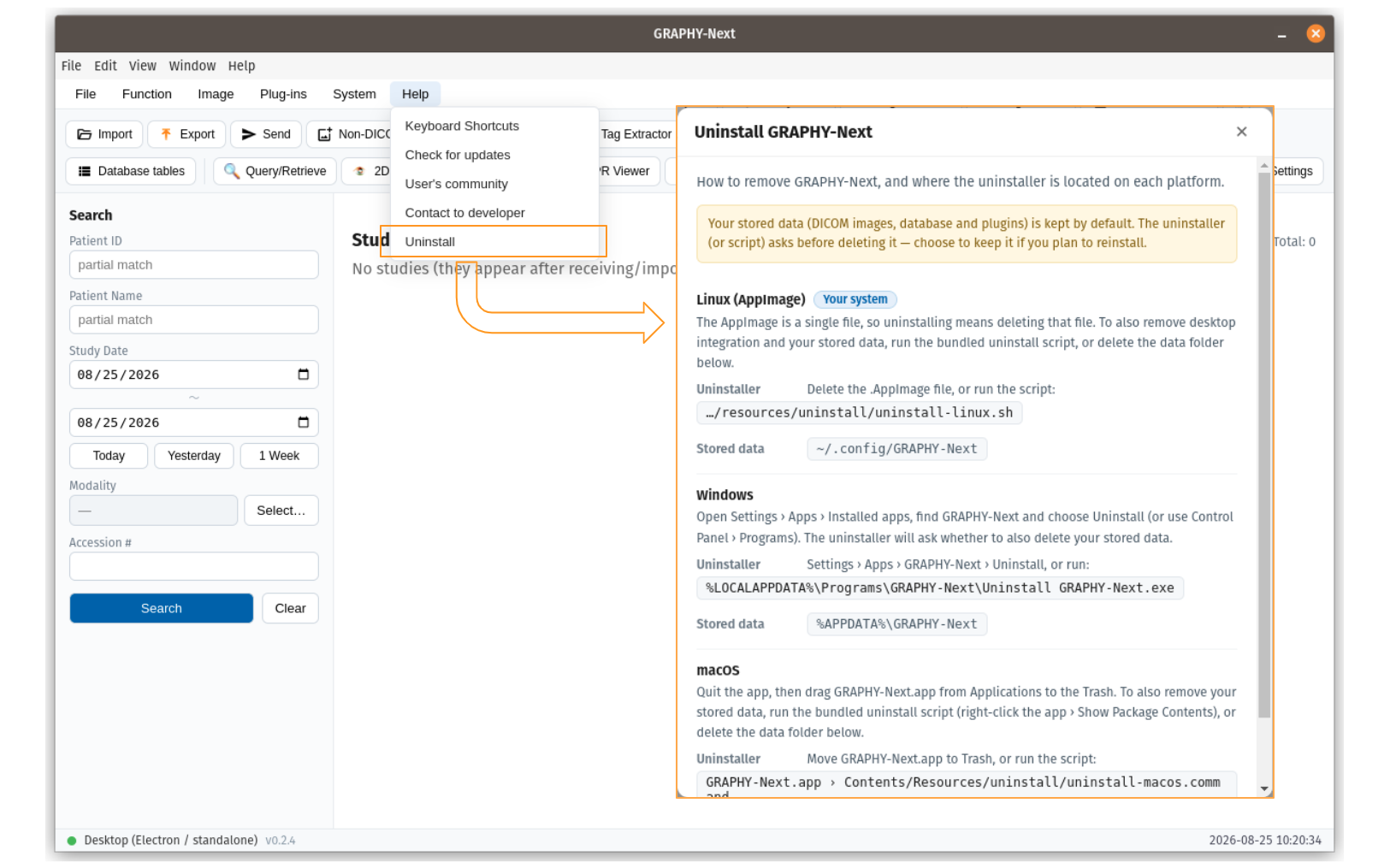Image resolution: width=1390 pixels, height=868 pixels.
Task: Click the 'Windows' section heading
Action: (x=725, y=495)
